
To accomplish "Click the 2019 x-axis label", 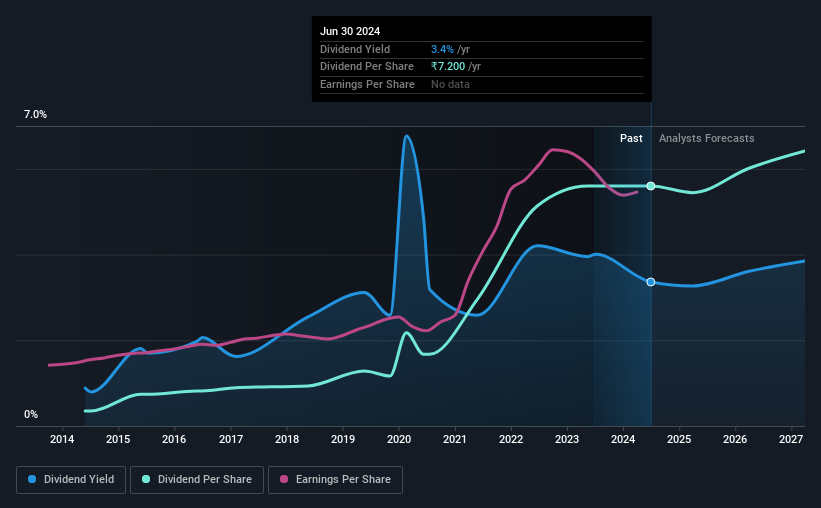I will pos(343,439).
